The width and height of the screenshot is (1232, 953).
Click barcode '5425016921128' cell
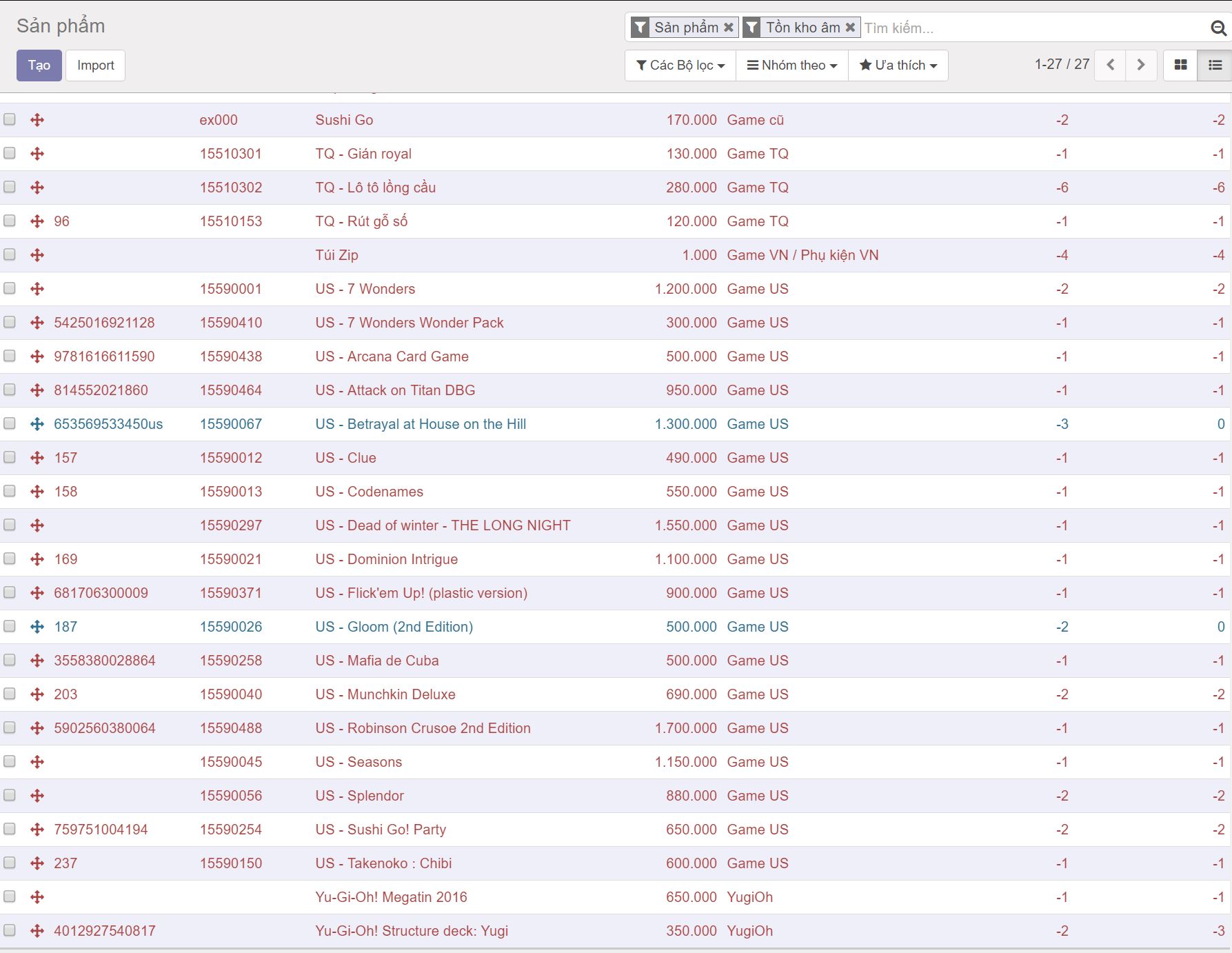[105, 323]
